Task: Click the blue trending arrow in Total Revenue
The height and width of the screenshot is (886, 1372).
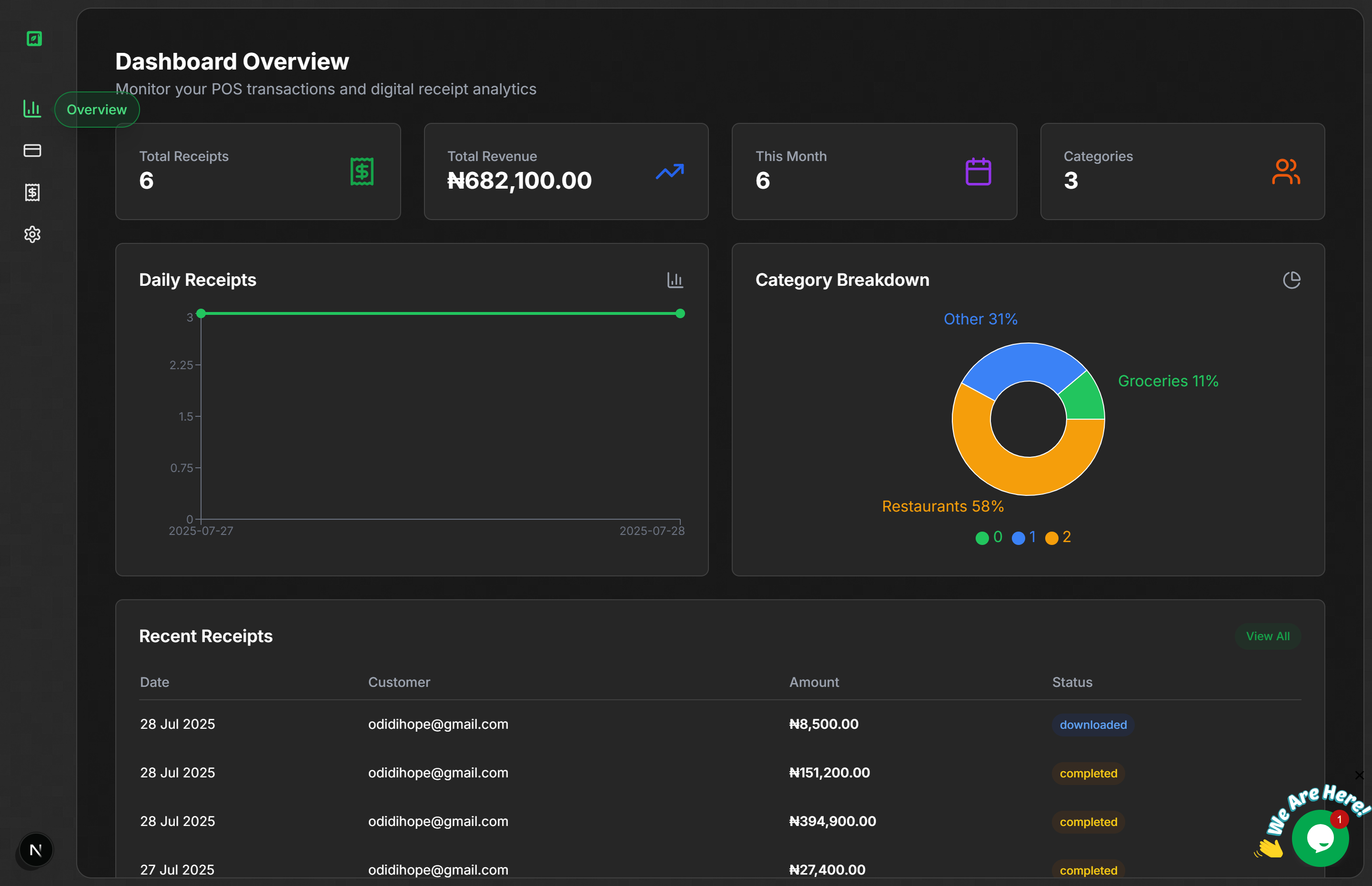Action: click(x=670, y=171)
